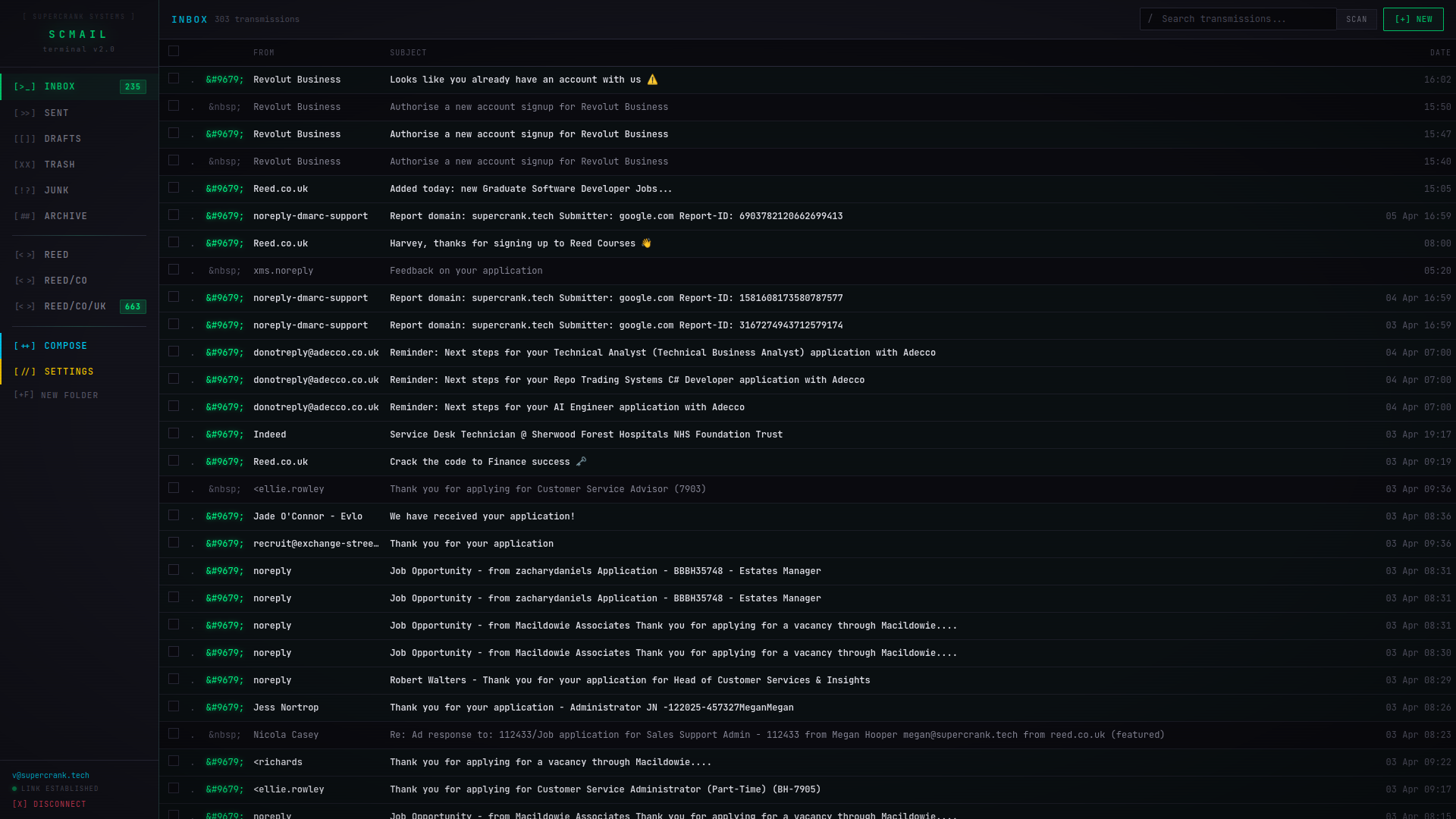This screenshot has height=819, width=1456.
Task: Open SETTINGS from the sidebar
Action: [79, 372]
